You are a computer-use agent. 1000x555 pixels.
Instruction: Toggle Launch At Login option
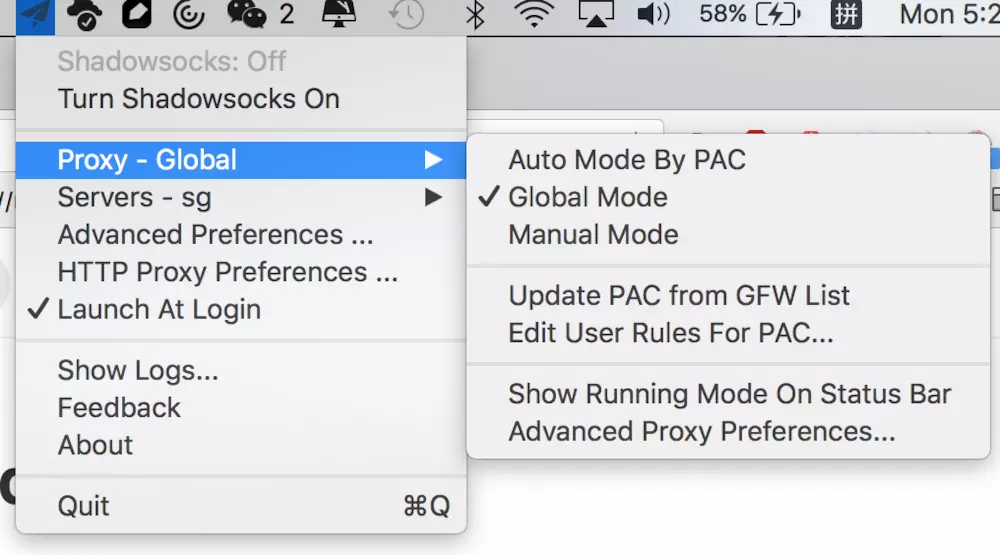pyautogui.click(x=159, y=310)
